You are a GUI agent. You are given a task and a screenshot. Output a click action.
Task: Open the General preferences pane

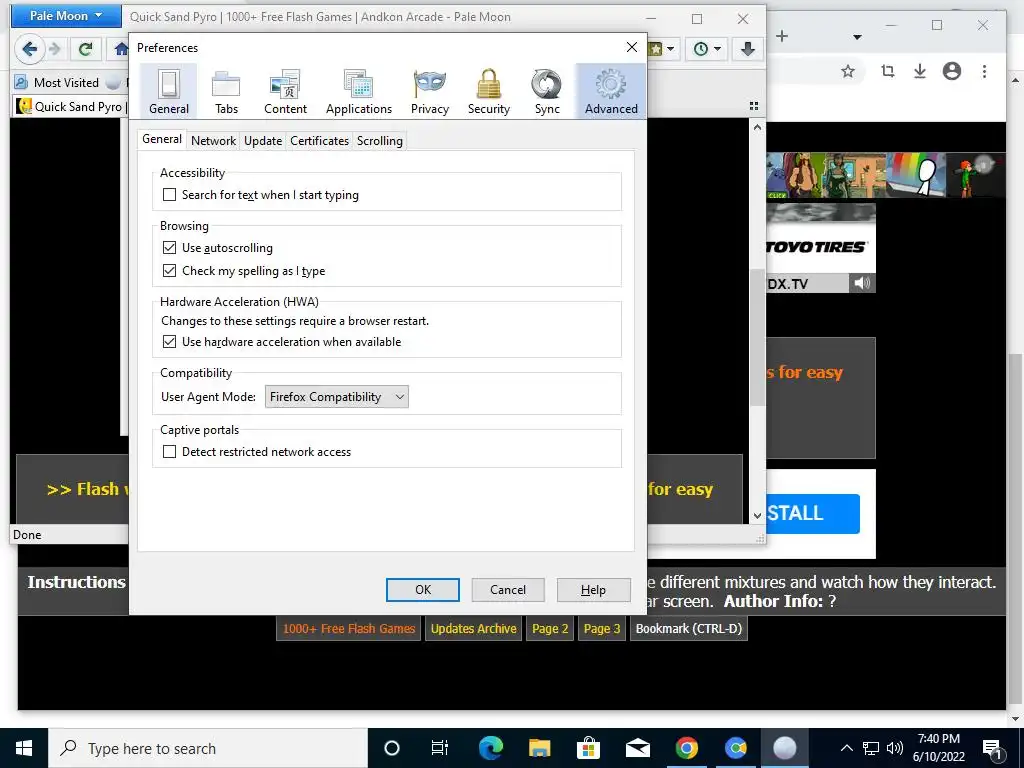coord(168,91)
